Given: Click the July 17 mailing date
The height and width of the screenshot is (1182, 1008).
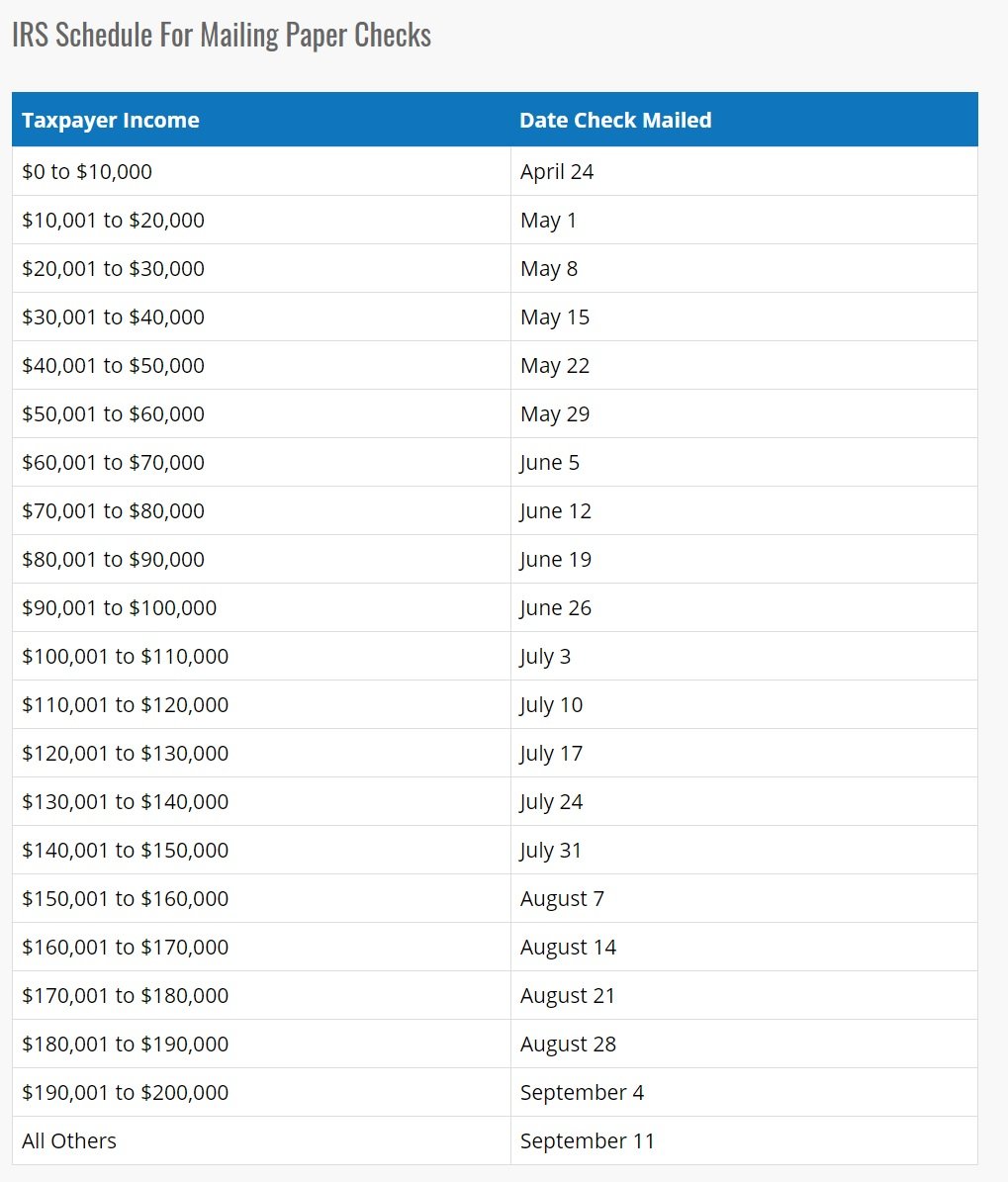Looking at the screenshot, I should click(x=551, y=754).
